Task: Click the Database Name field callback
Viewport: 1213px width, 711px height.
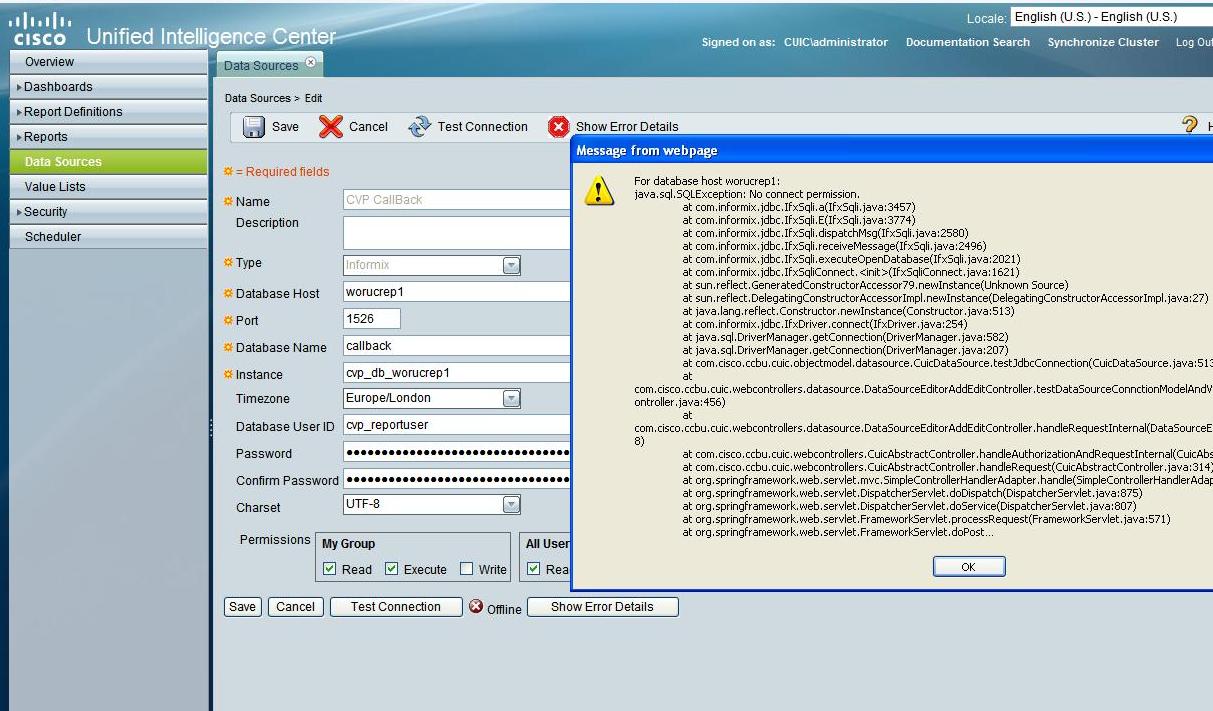Action: pos(457,345)
